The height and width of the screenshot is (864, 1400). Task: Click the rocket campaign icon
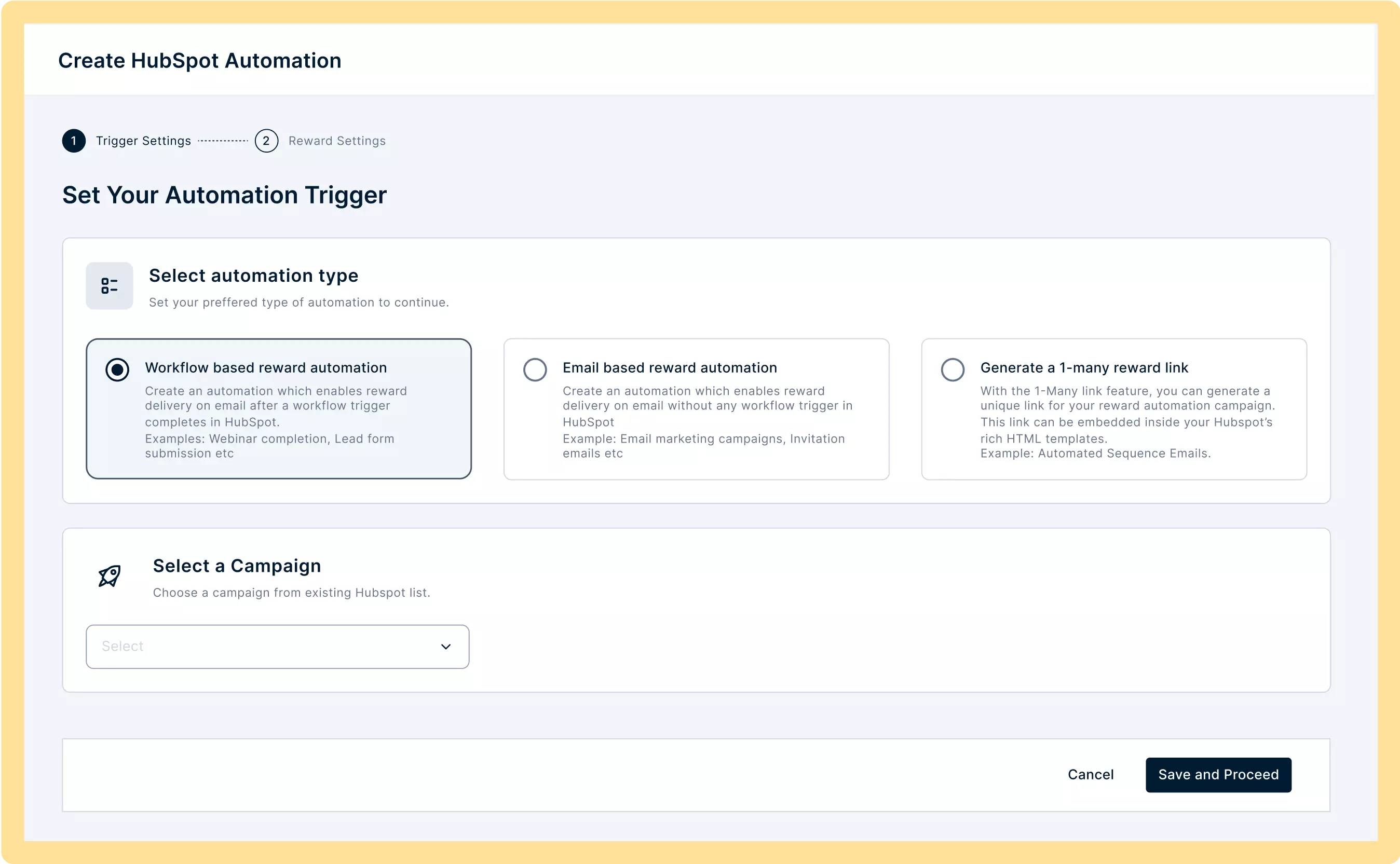point(109,576)
